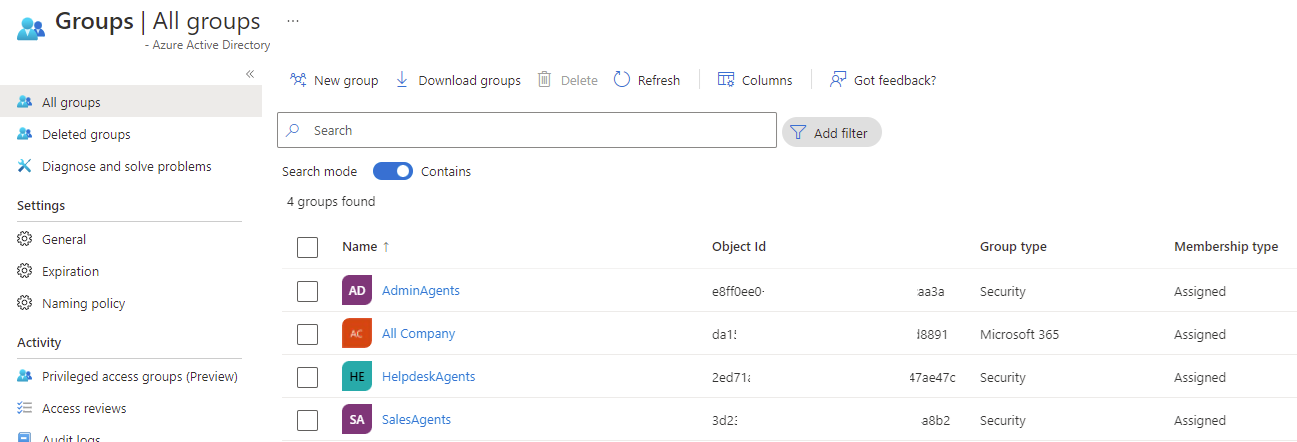Click the search magnifier icon
This screenshot has width=1297, height=442.
(x=293, y=130)
